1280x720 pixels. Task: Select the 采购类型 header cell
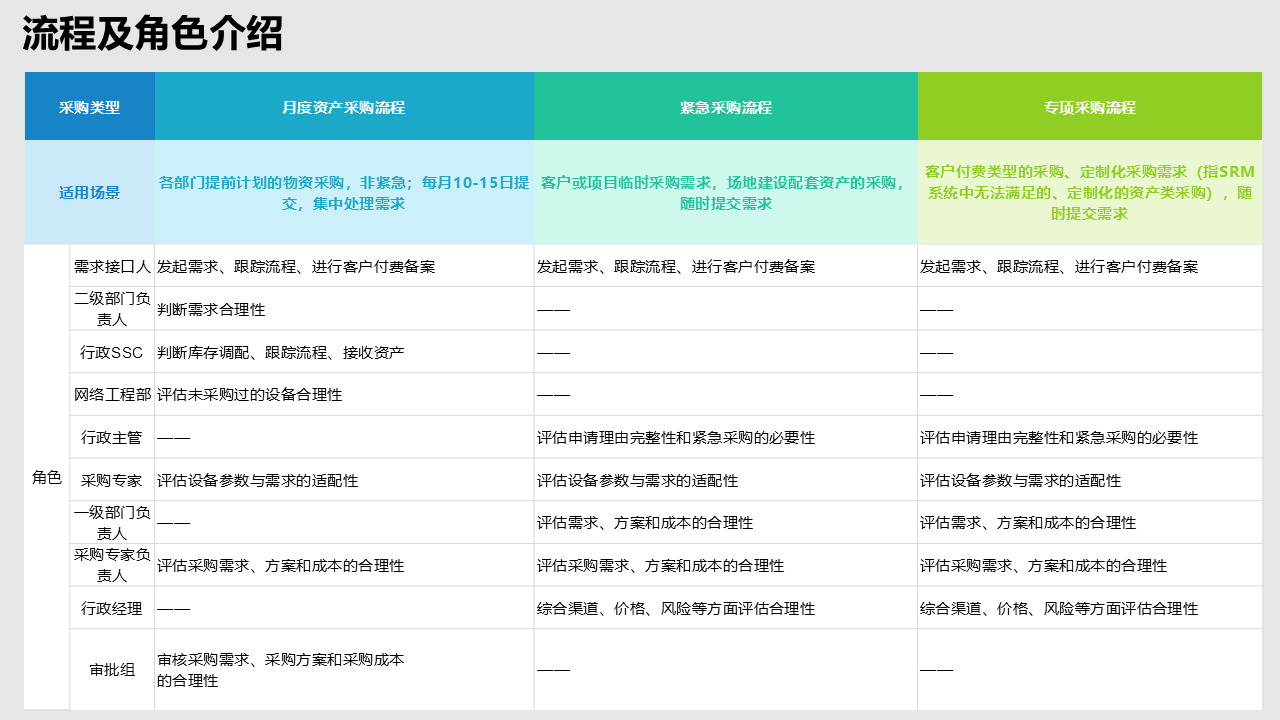click(89, 107)
